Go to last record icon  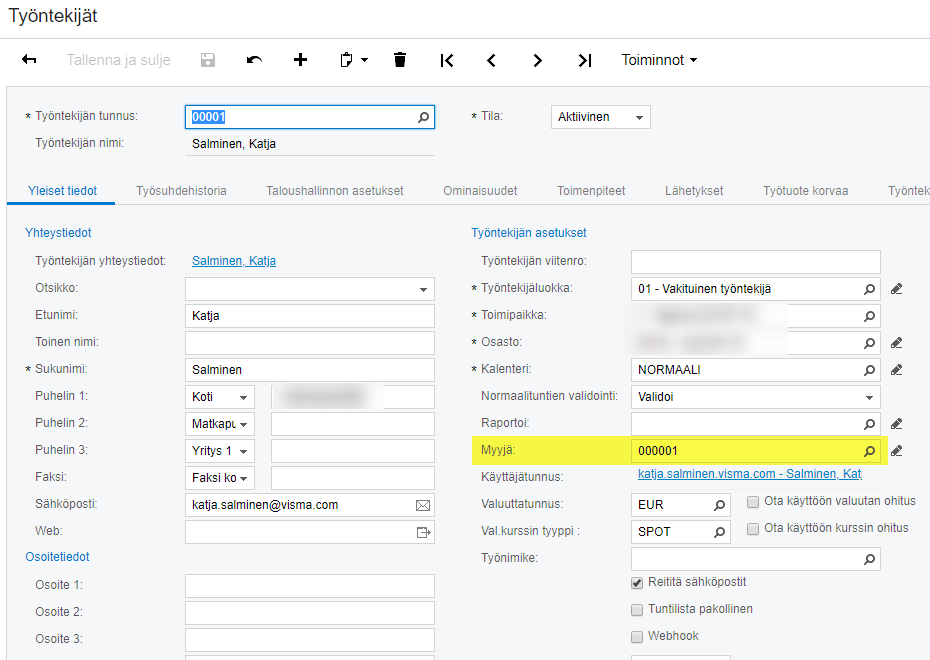click(x=585, y=60)
